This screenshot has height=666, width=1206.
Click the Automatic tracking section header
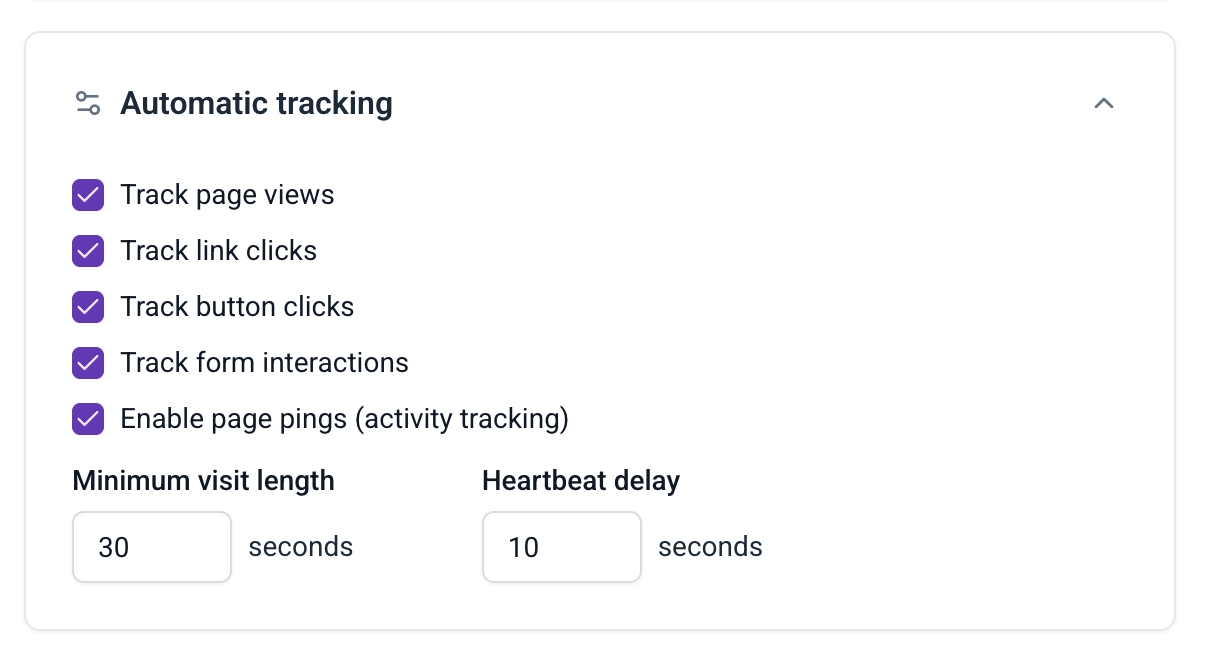click(x=256, y=103)
